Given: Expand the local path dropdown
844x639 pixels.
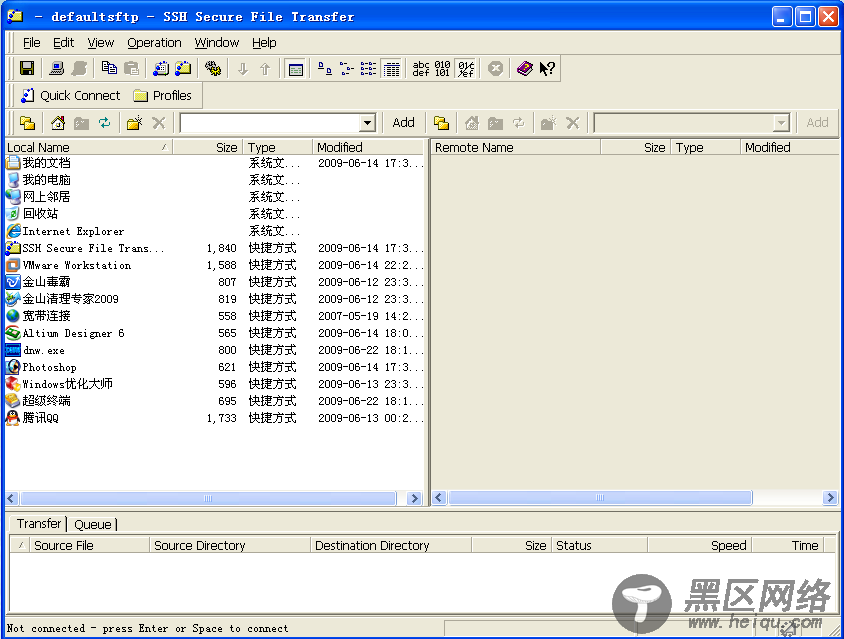Looking at the screenshot, I should pyautogui.click(x=368, y=123).
